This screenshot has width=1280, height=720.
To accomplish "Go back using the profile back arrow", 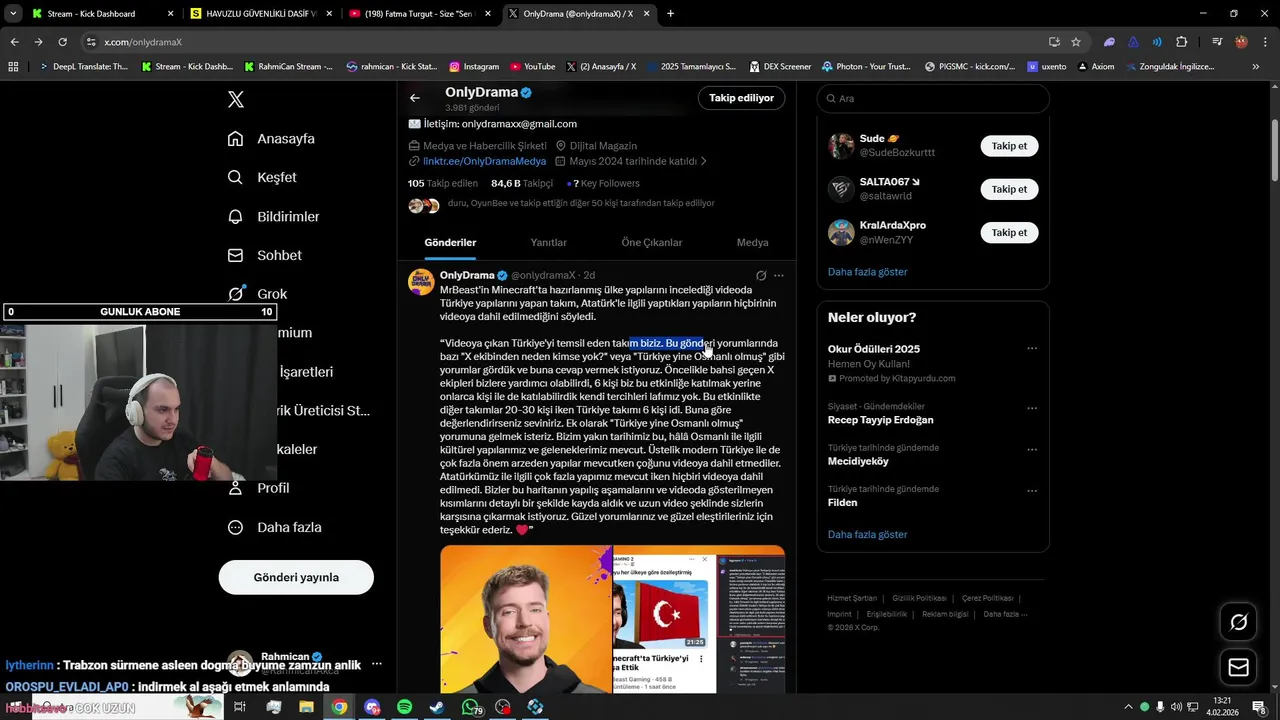I will point(414,98).
